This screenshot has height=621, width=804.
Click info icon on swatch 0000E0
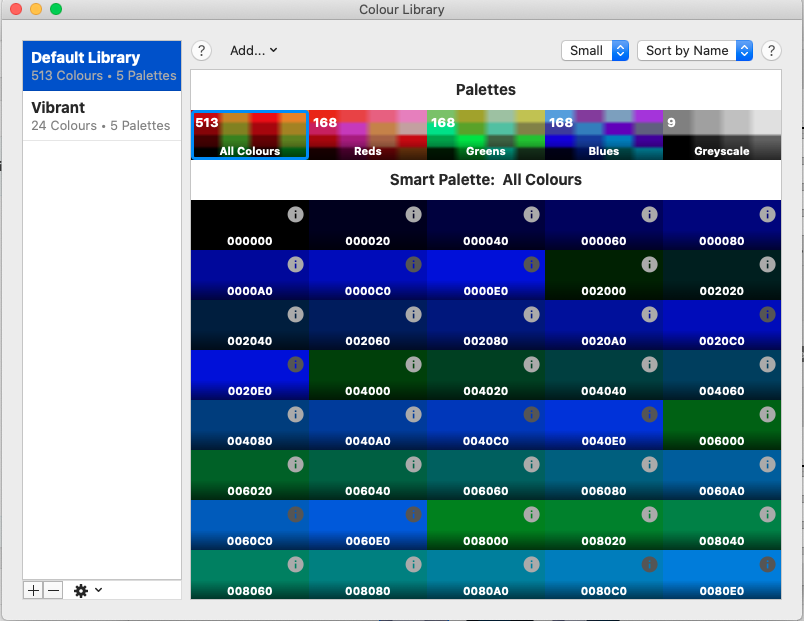531,264
